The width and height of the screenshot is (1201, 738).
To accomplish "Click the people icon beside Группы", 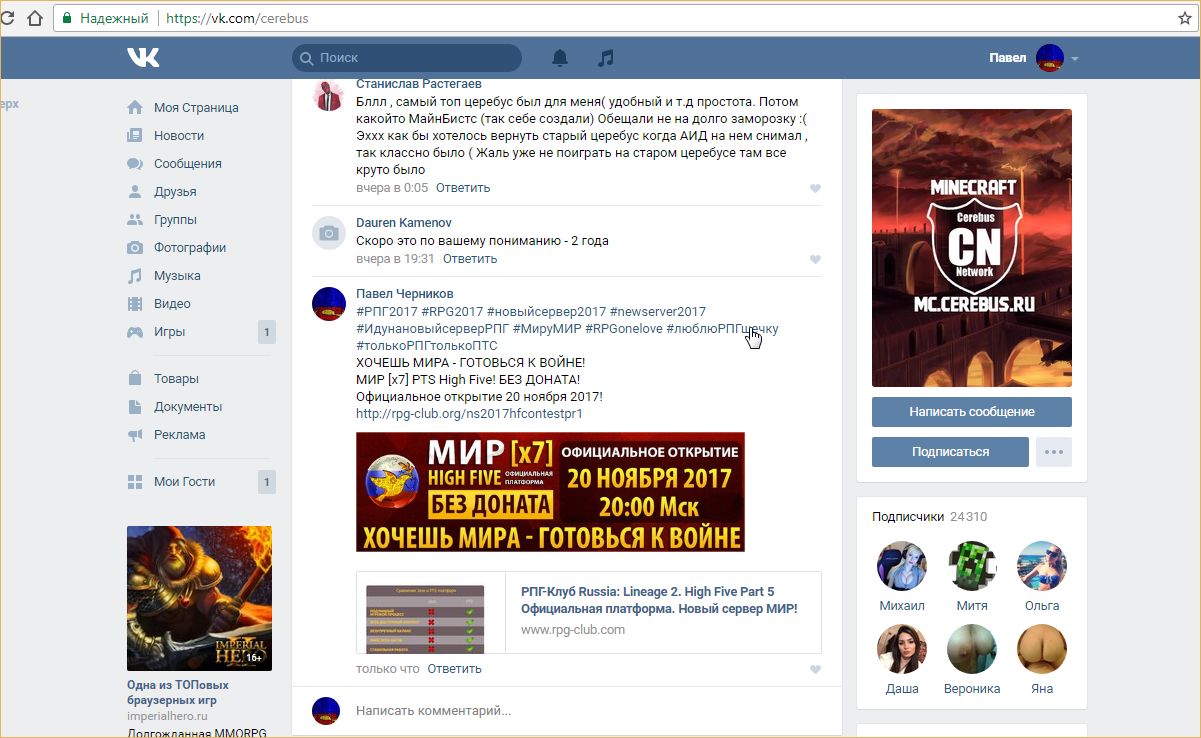I will click(x=135, y=220).
